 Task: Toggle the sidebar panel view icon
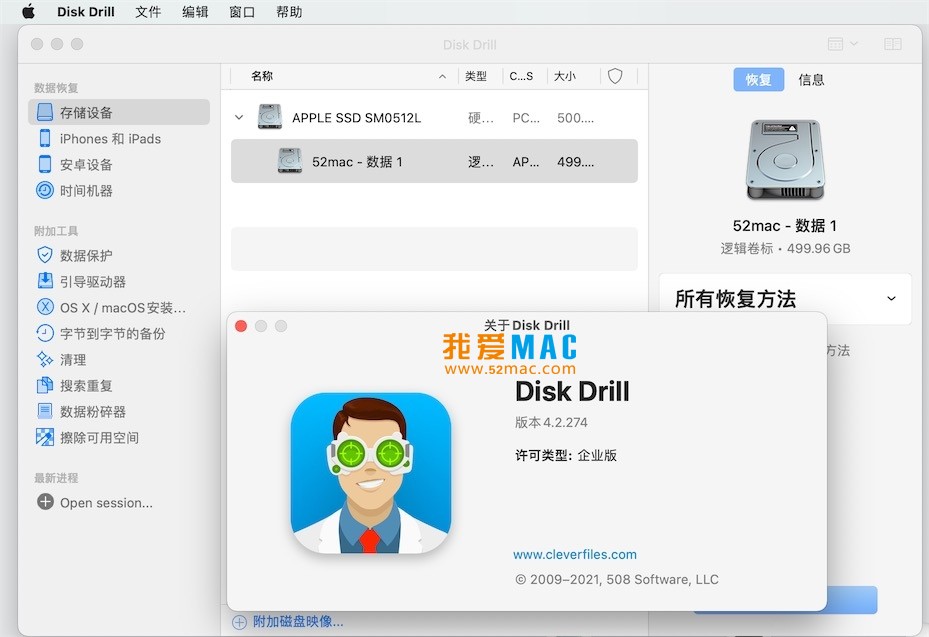(892, 44)
